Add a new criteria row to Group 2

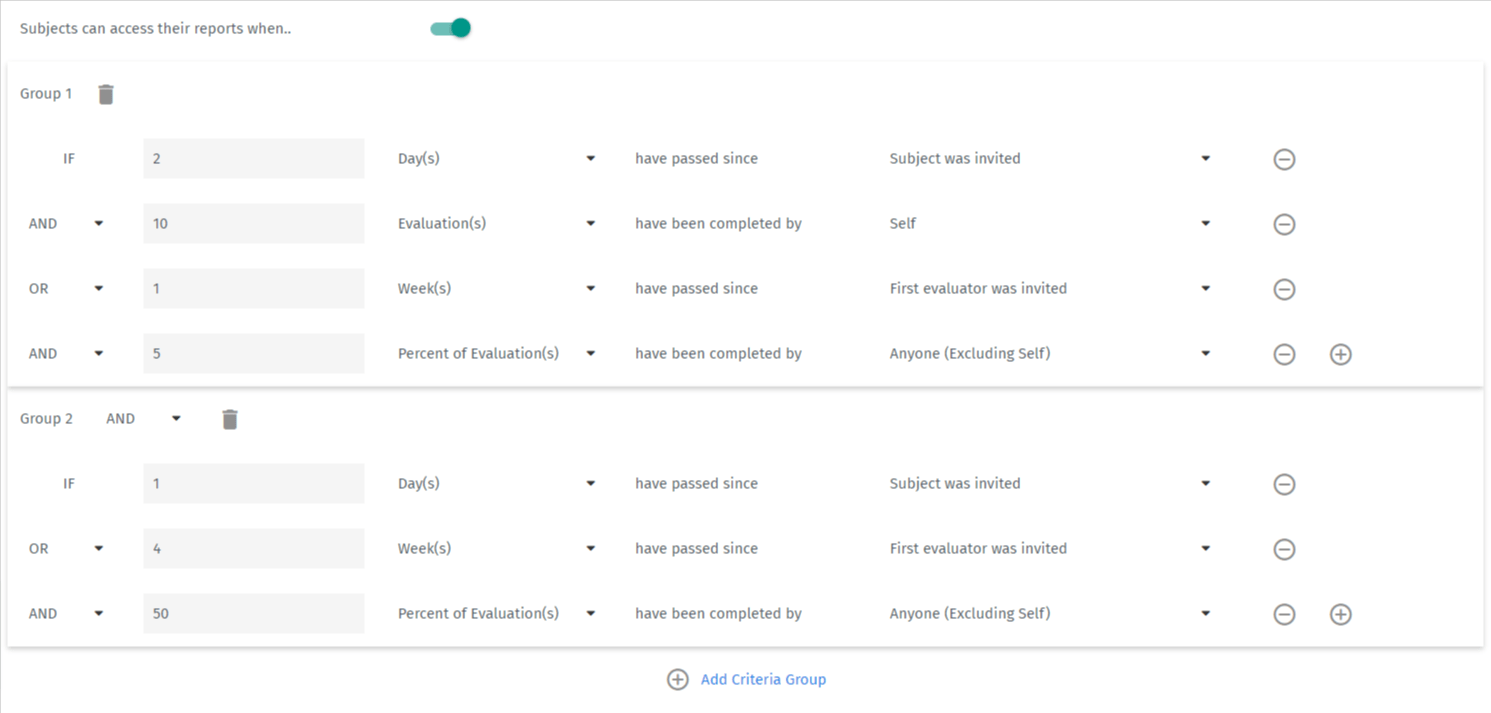1340,614
